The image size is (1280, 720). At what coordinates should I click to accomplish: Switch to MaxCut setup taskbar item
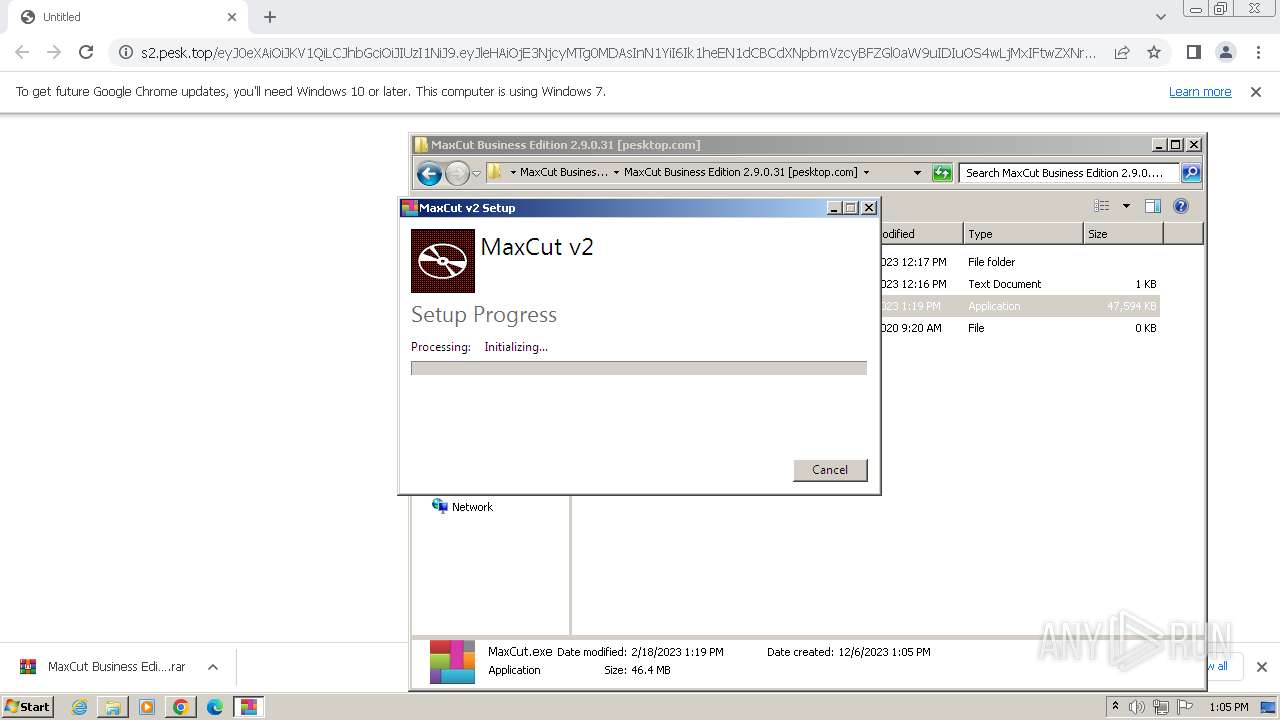tap(249, 707)
